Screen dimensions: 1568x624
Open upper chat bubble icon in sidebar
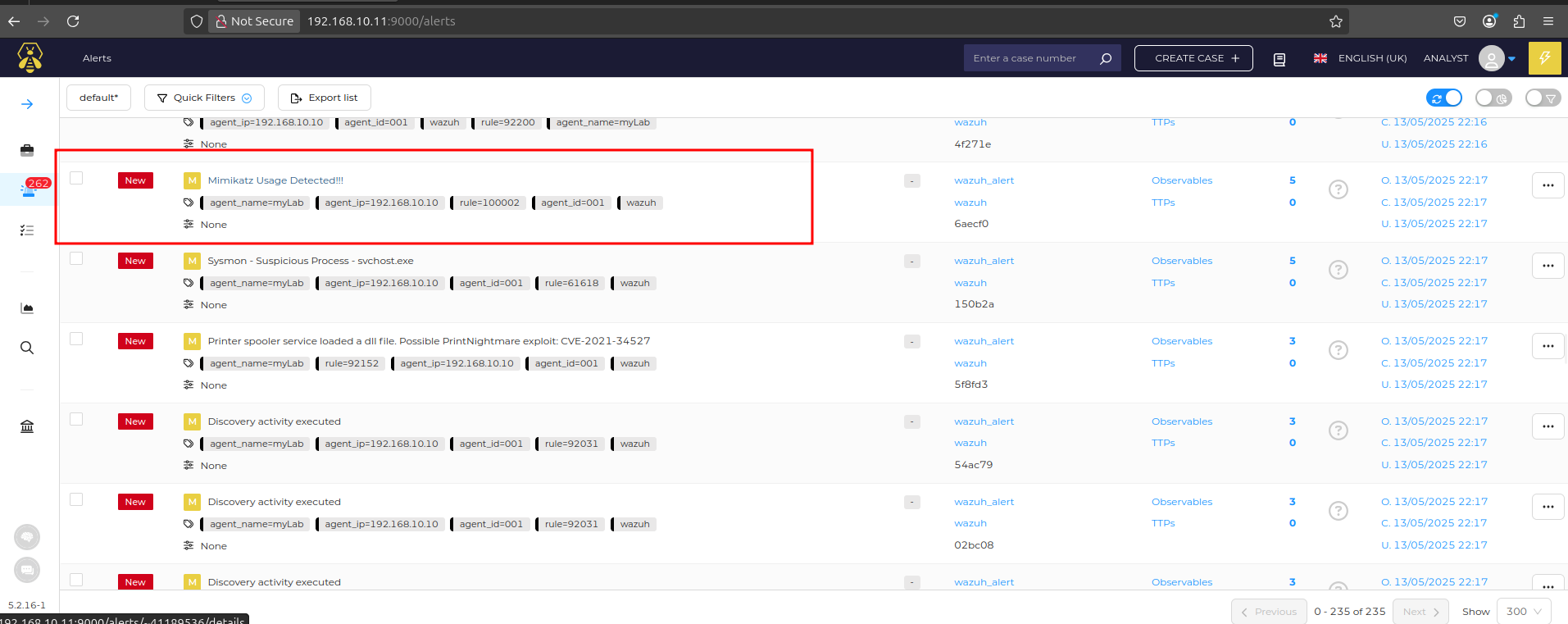pos(27,537)
